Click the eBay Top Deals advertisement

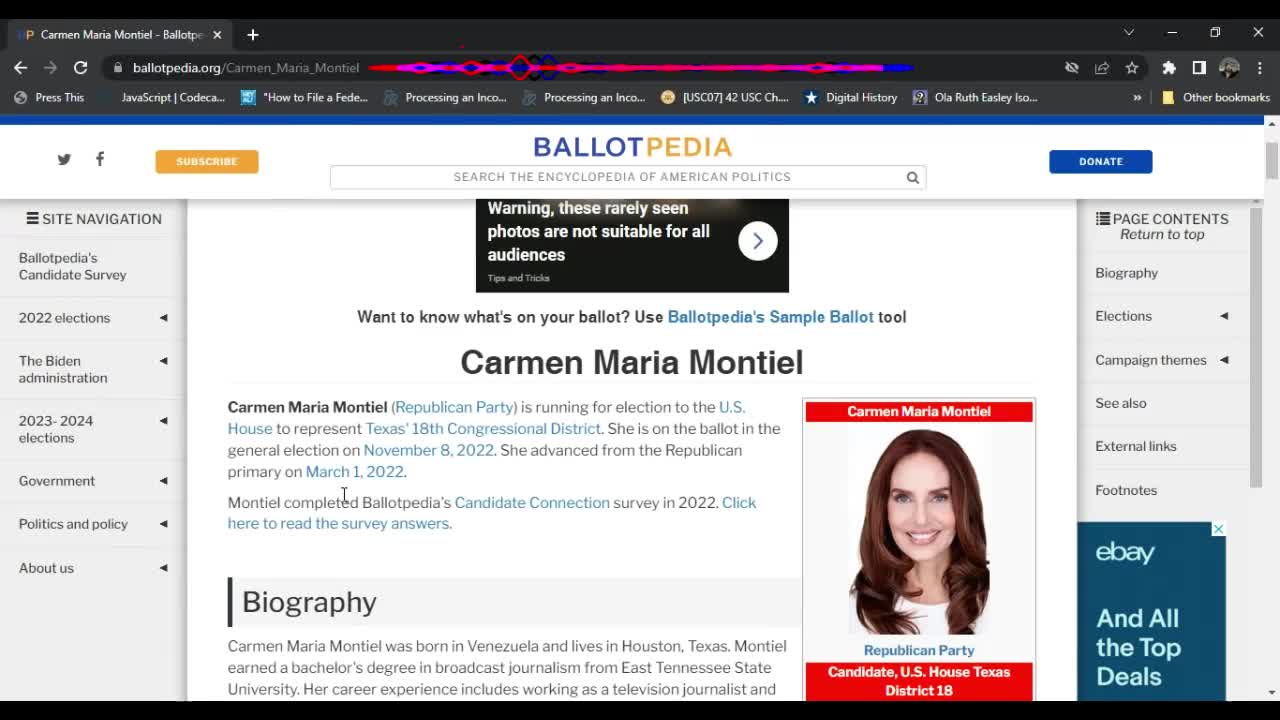[1151, 611]
